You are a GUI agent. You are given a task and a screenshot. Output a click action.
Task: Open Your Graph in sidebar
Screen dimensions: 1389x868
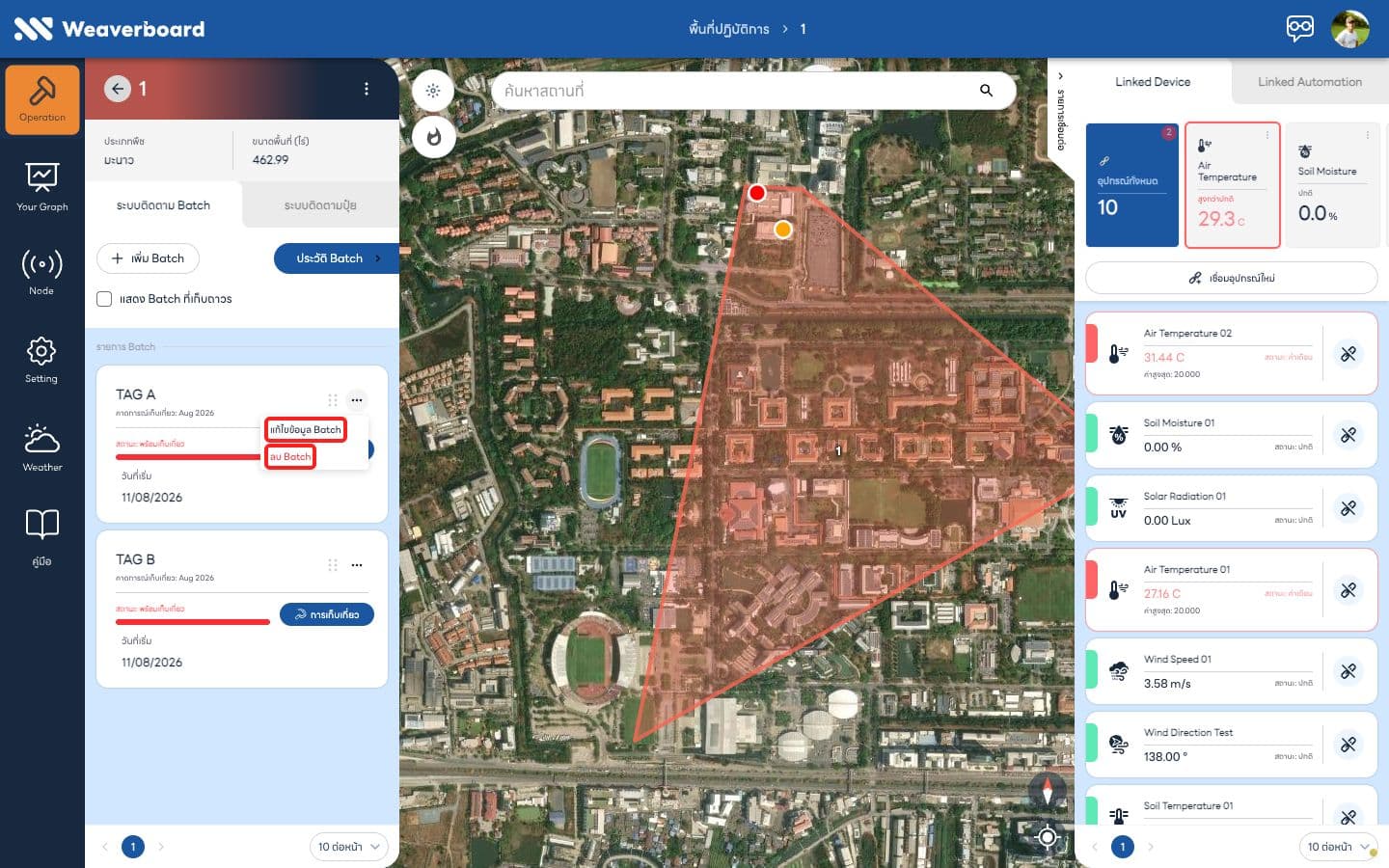click(x=42, y=187)
